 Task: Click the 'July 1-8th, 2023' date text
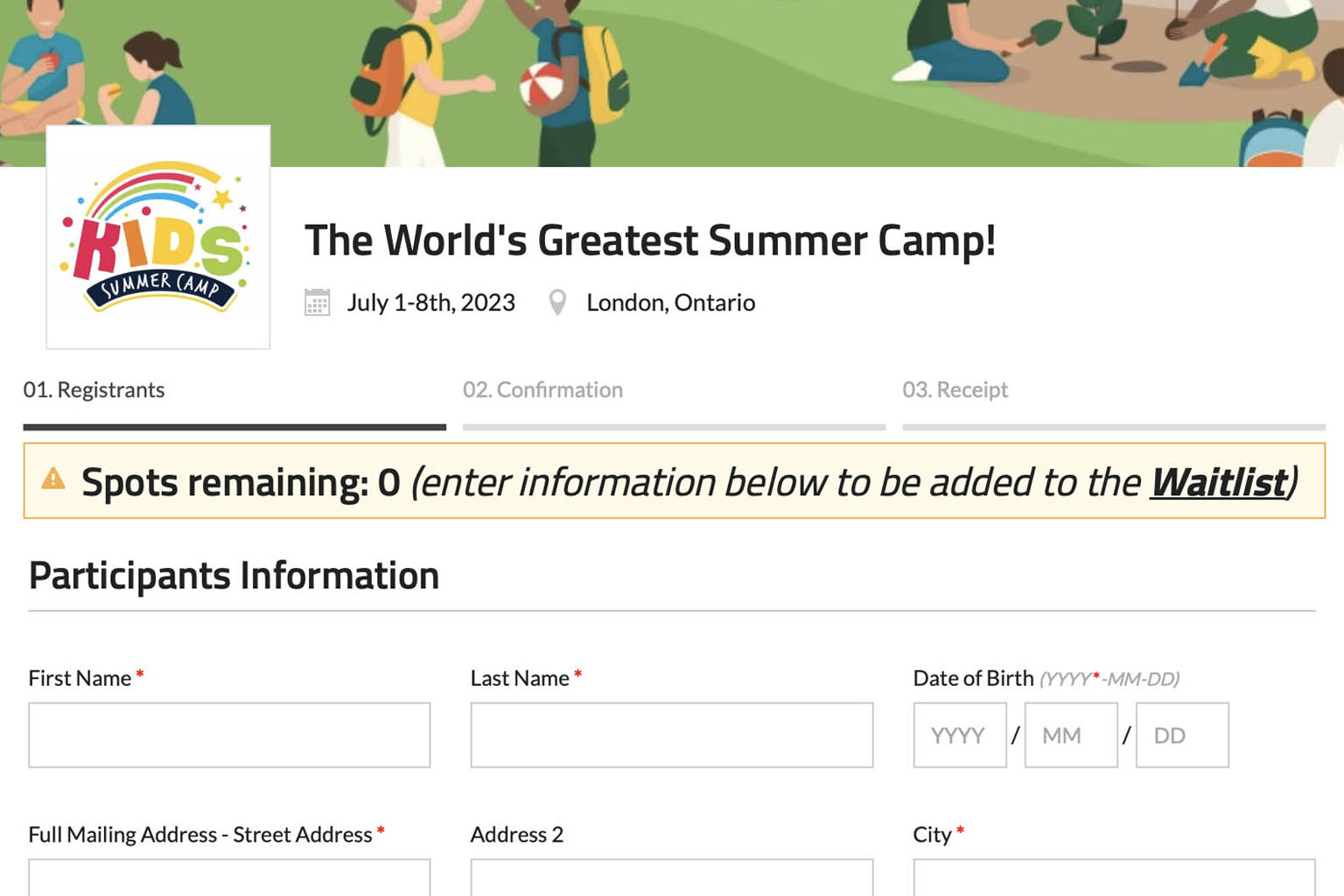(x=430, y=303)
